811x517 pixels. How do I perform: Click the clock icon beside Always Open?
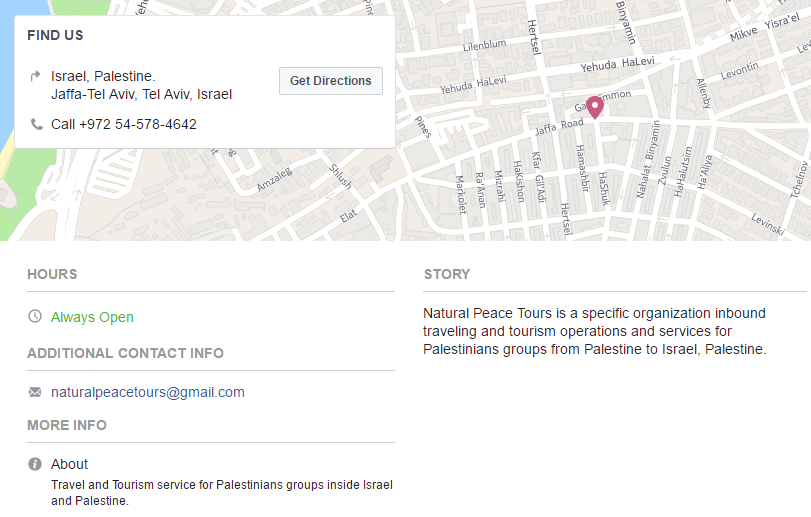(35, 317)
